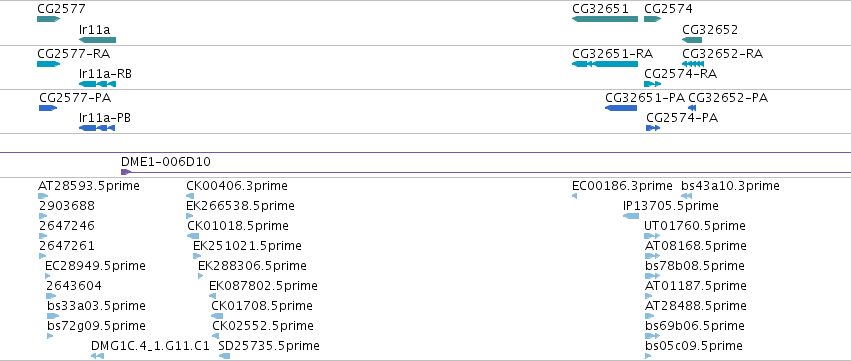Open the CG2574-RA transcript label
The width and height of the screenshot is (851, 361).
(681, 74)
